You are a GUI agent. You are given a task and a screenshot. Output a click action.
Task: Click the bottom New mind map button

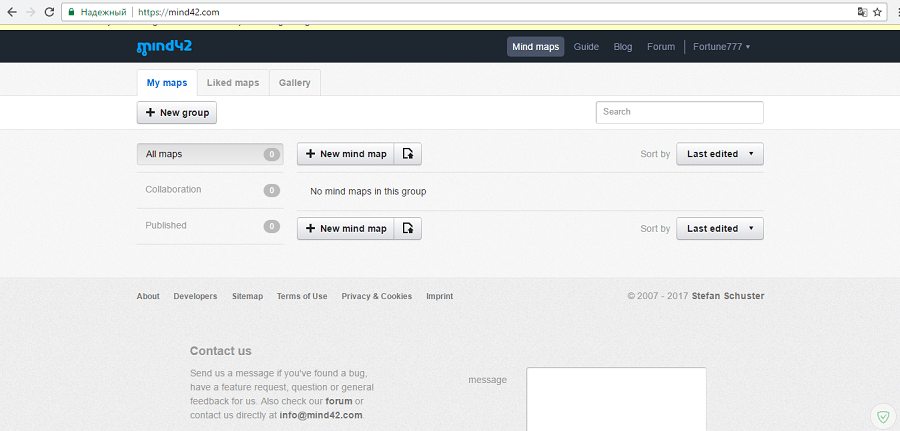click(x=346, y=228)
